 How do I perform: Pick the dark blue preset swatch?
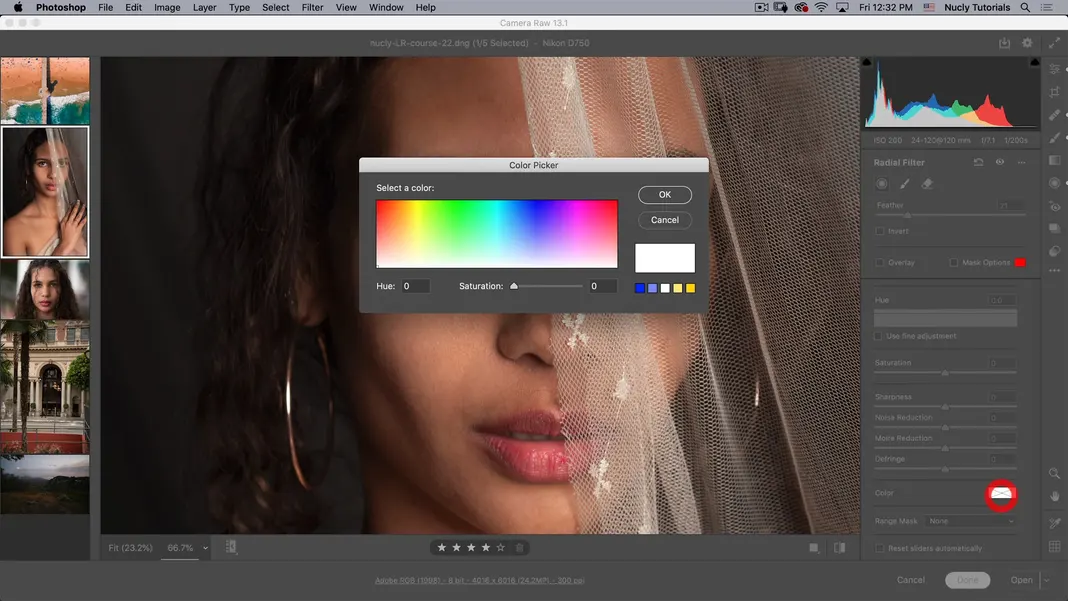pos(640,288)
